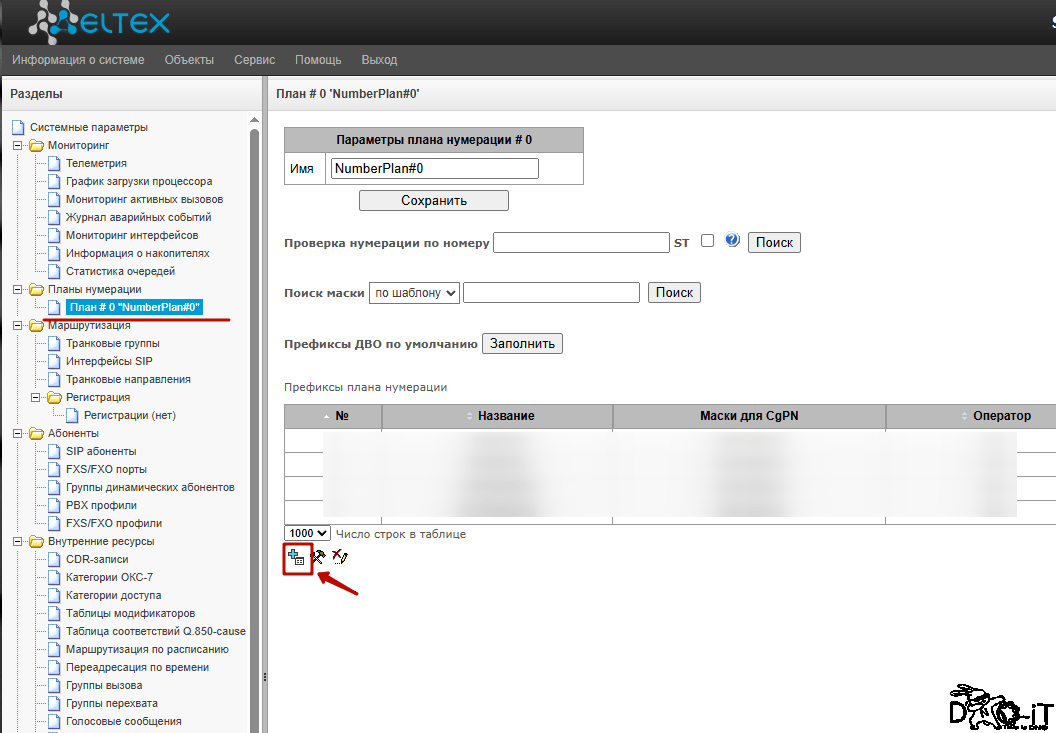Collapse the Мониторинг tree node
The width and height of the screenshot is (1056, 733).
pyautogui.click(x=18, y=146)
